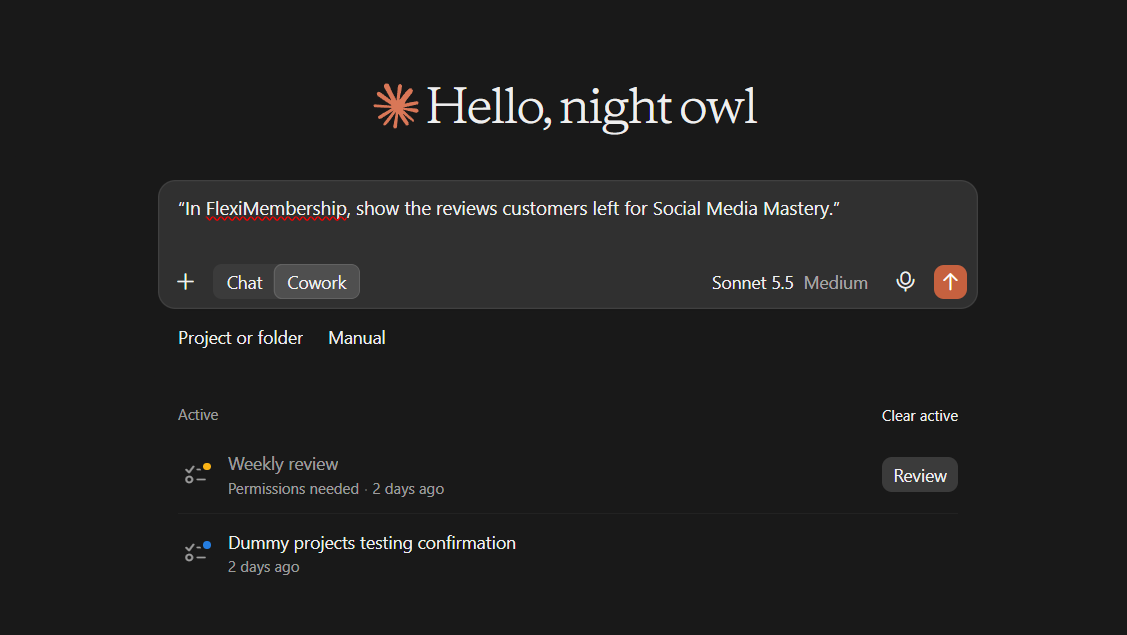Choose a Project or folder
Image resolution: width=1127 pixels, height=635 pixels.
(x=240, y=338)
